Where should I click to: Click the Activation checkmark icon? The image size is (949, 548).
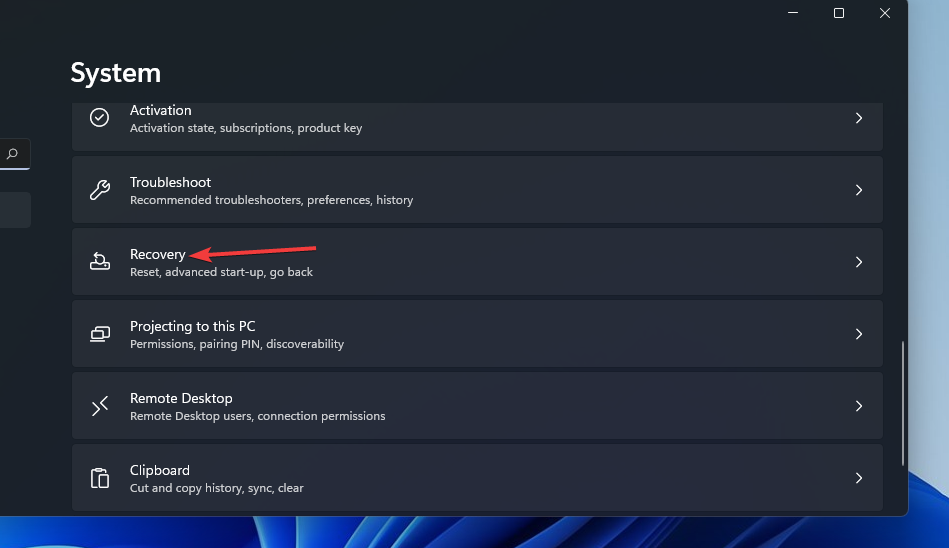pos(99,118)
